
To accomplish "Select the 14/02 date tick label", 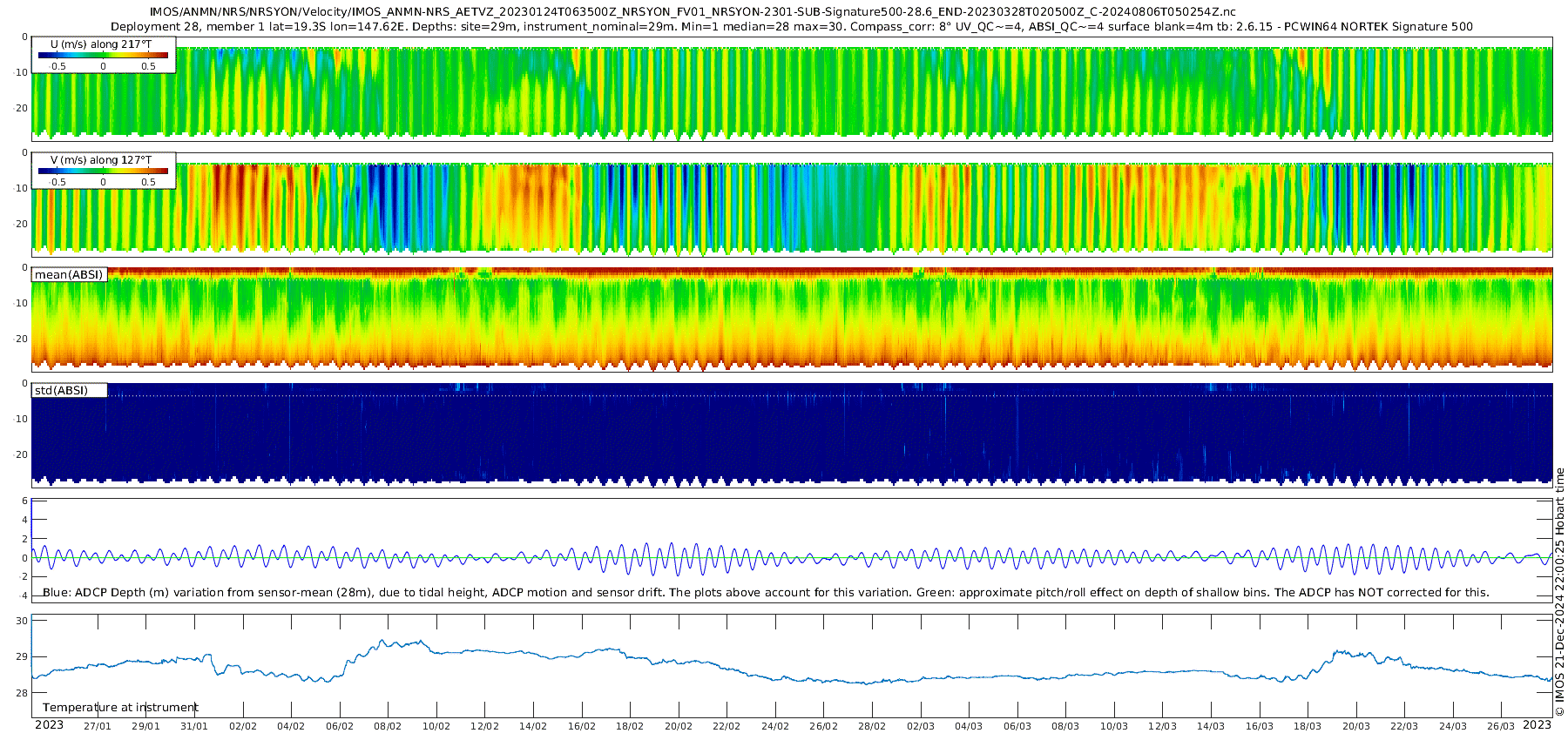I will (x=533, y=727).
